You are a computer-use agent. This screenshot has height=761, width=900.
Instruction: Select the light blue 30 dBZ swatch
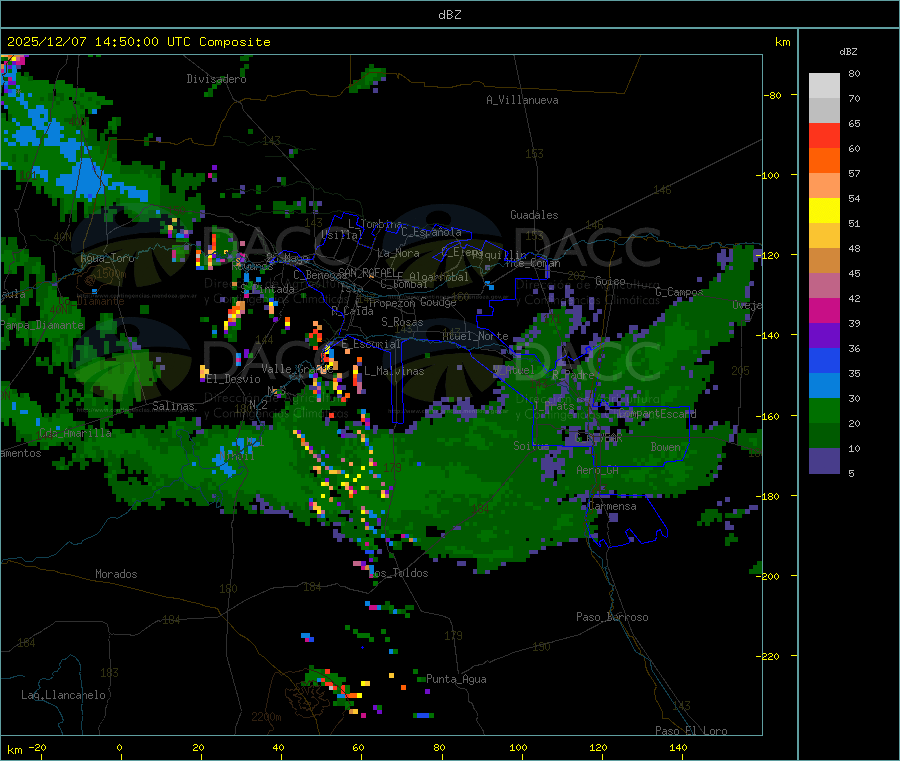824,386
